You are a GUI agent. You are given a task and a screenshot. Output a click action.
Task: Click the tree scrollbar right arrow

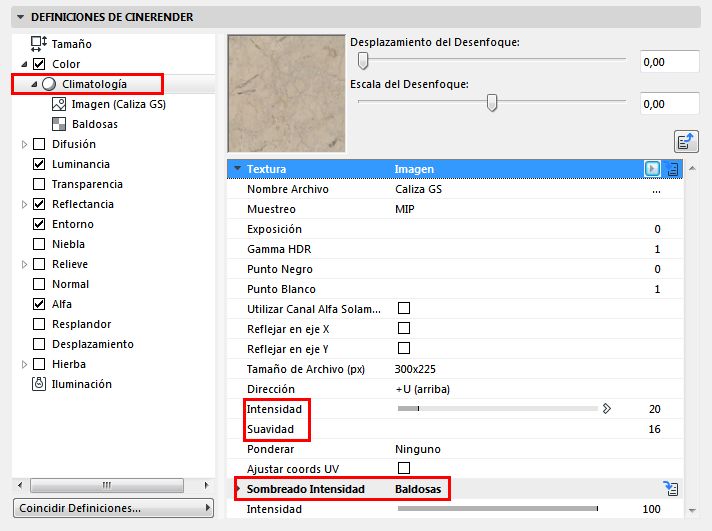coord(207,485)
